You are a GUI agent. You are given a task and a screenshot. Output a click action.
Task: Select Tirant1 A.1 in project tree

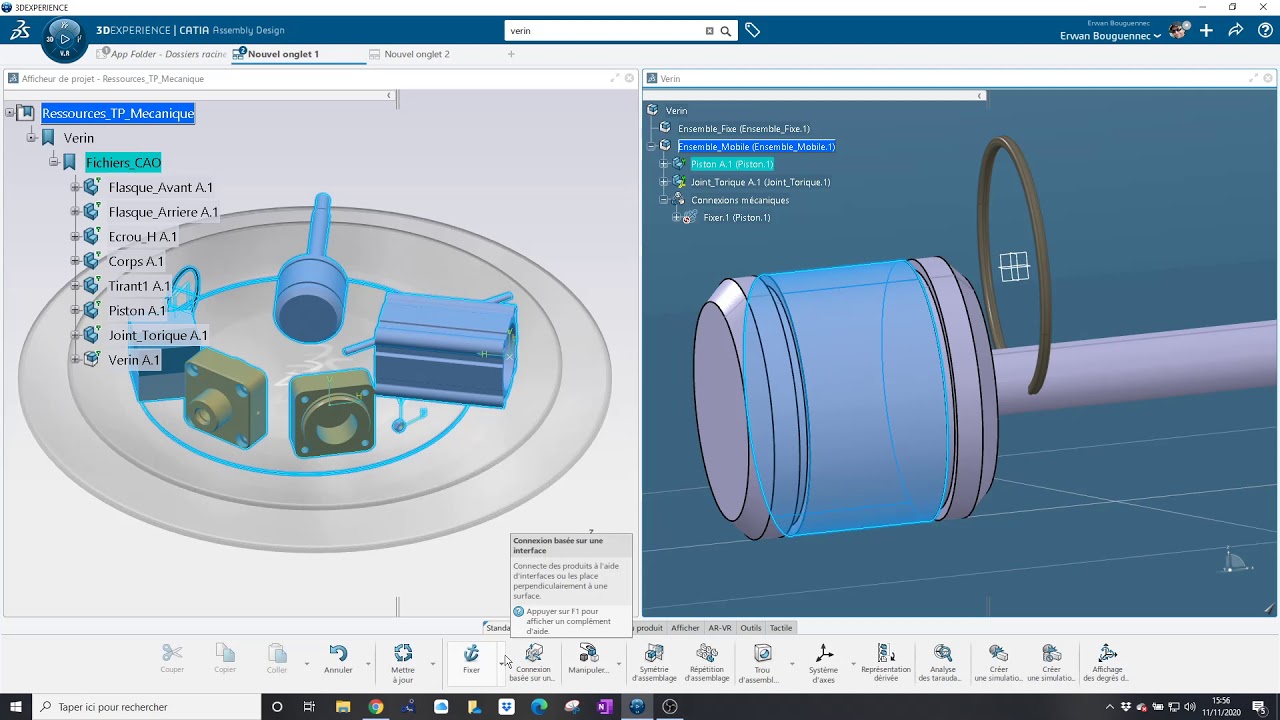coord(140,286)
